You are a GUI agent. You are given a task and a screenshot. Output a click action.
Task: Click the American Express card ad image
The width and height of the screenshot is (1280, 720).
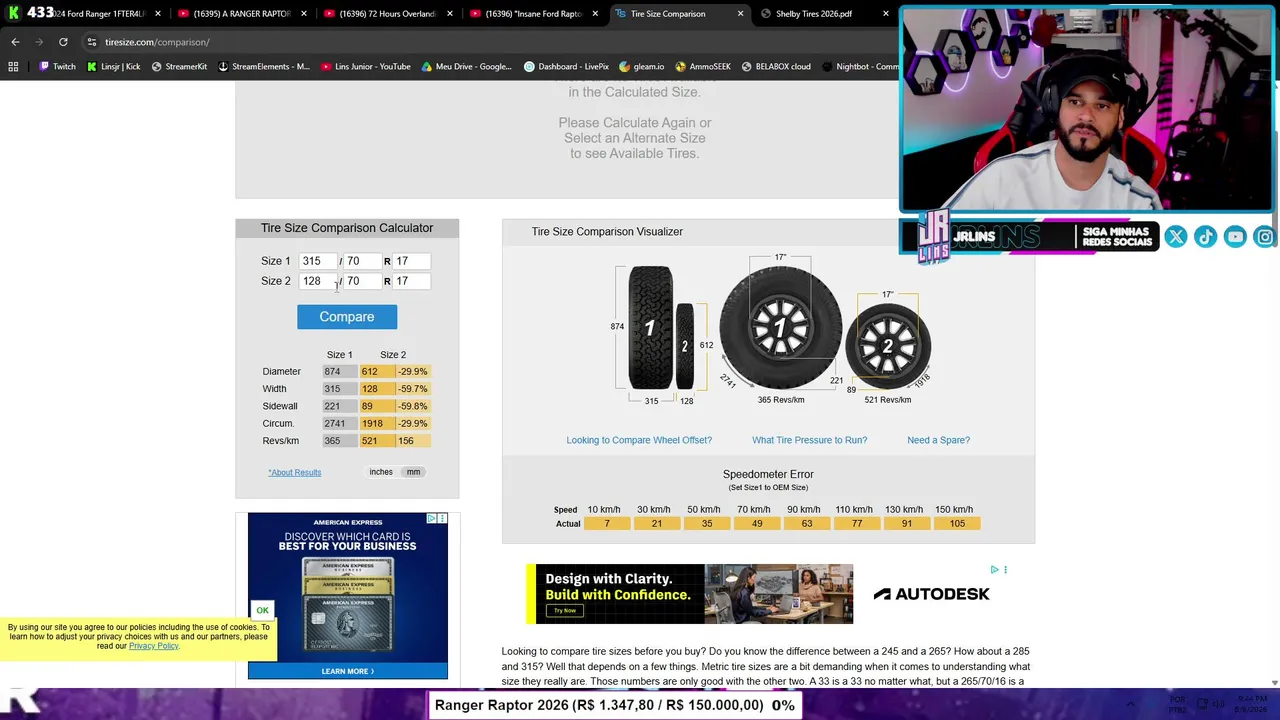pyautogui.click(x=348, y=596)
